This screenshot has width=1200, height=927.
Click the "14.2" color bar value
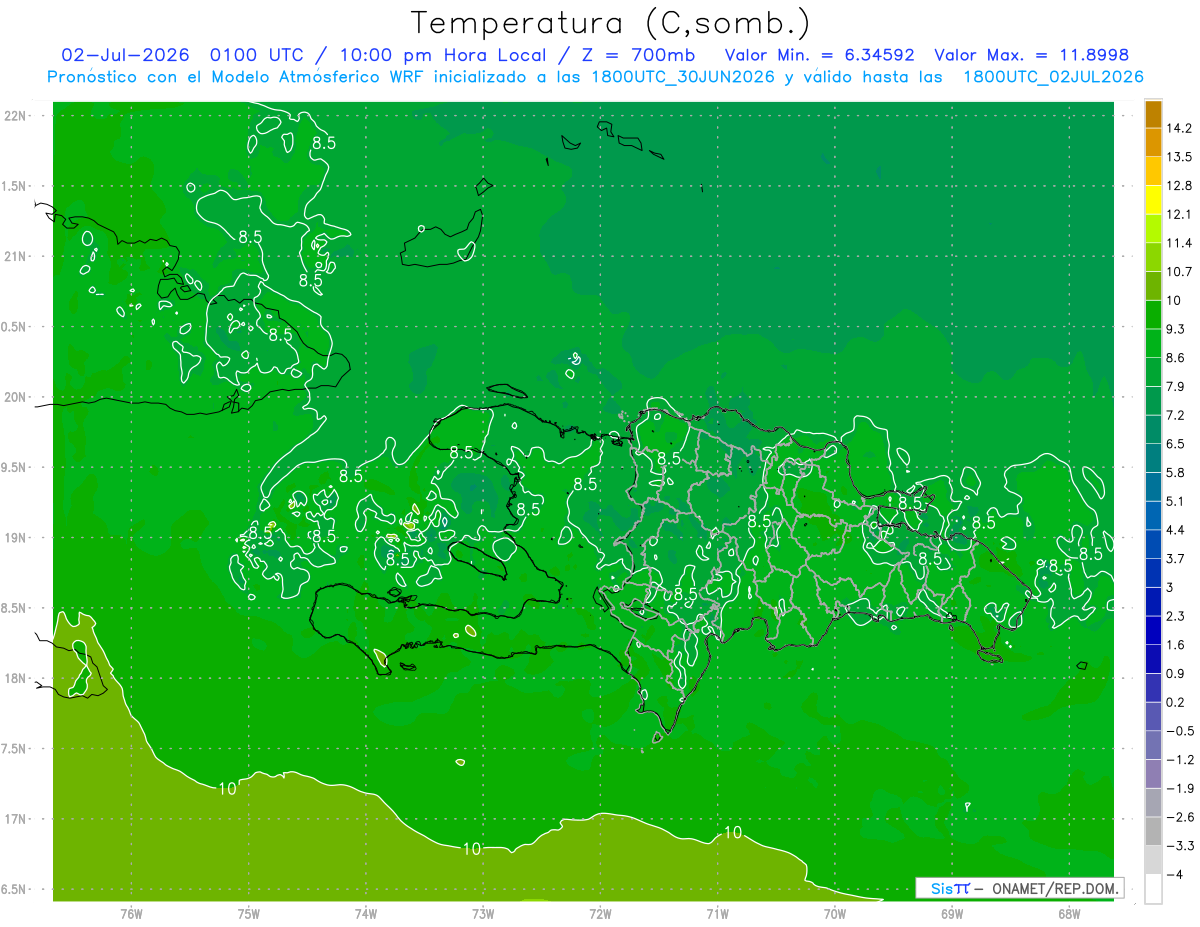[x=1179, y=128]
